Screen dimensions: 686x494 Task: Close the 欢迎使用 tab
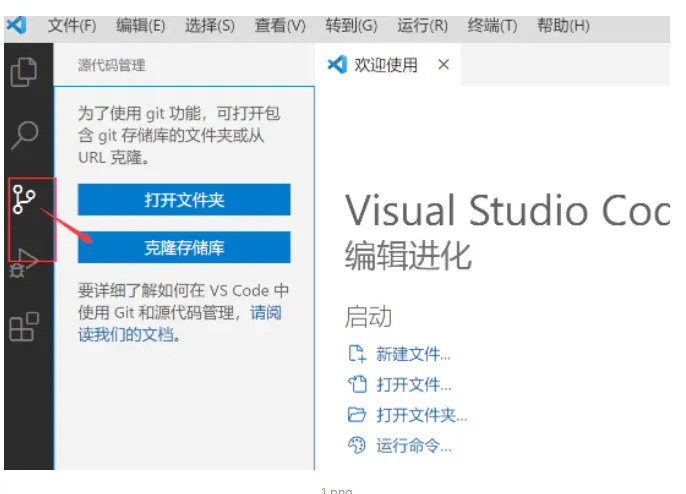pyautogui.click(x=443, y=65)
